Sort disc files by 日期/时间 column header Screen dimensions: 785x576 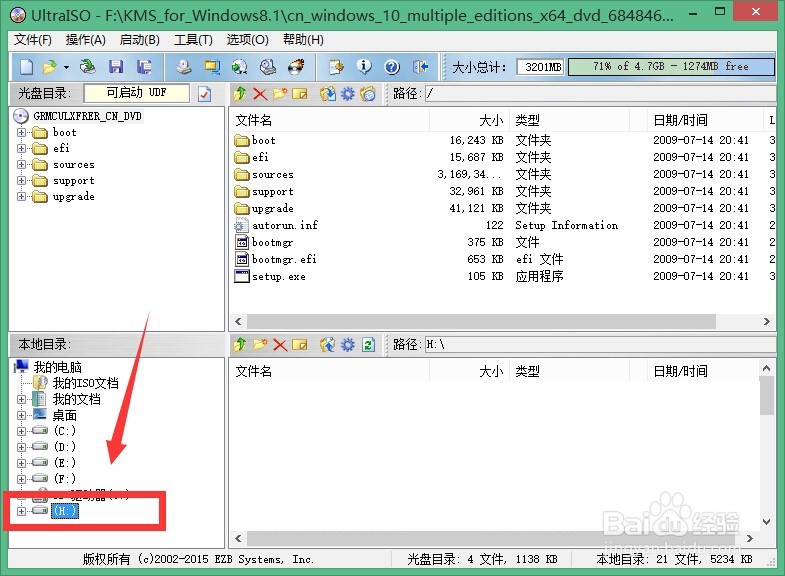(705, 120)
